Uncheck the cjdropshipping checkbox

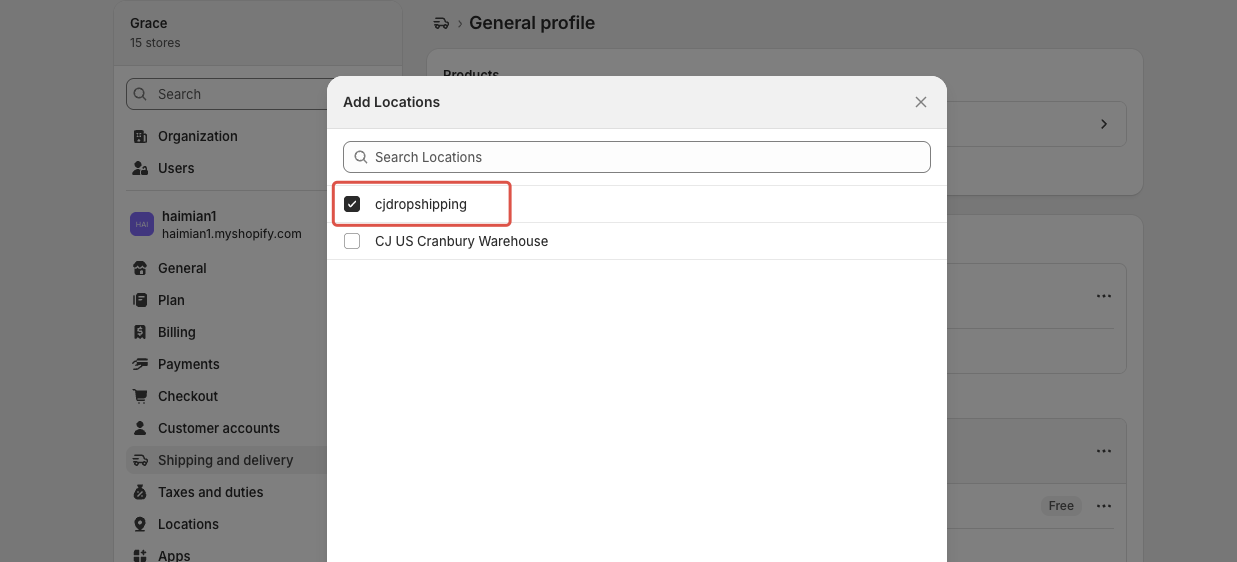point(352,204)
